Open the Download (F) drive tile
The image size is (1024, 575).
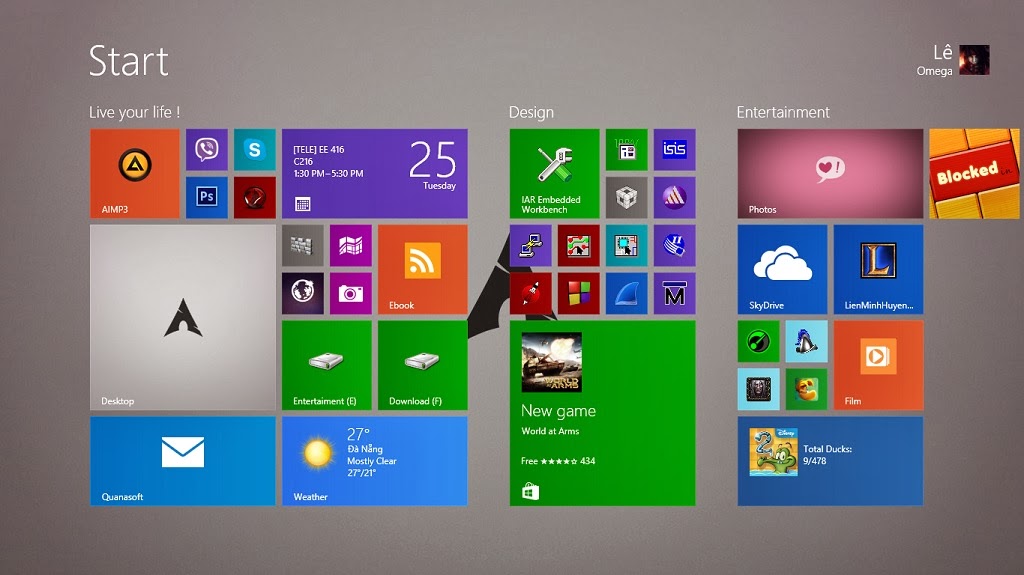click(423, 365)
